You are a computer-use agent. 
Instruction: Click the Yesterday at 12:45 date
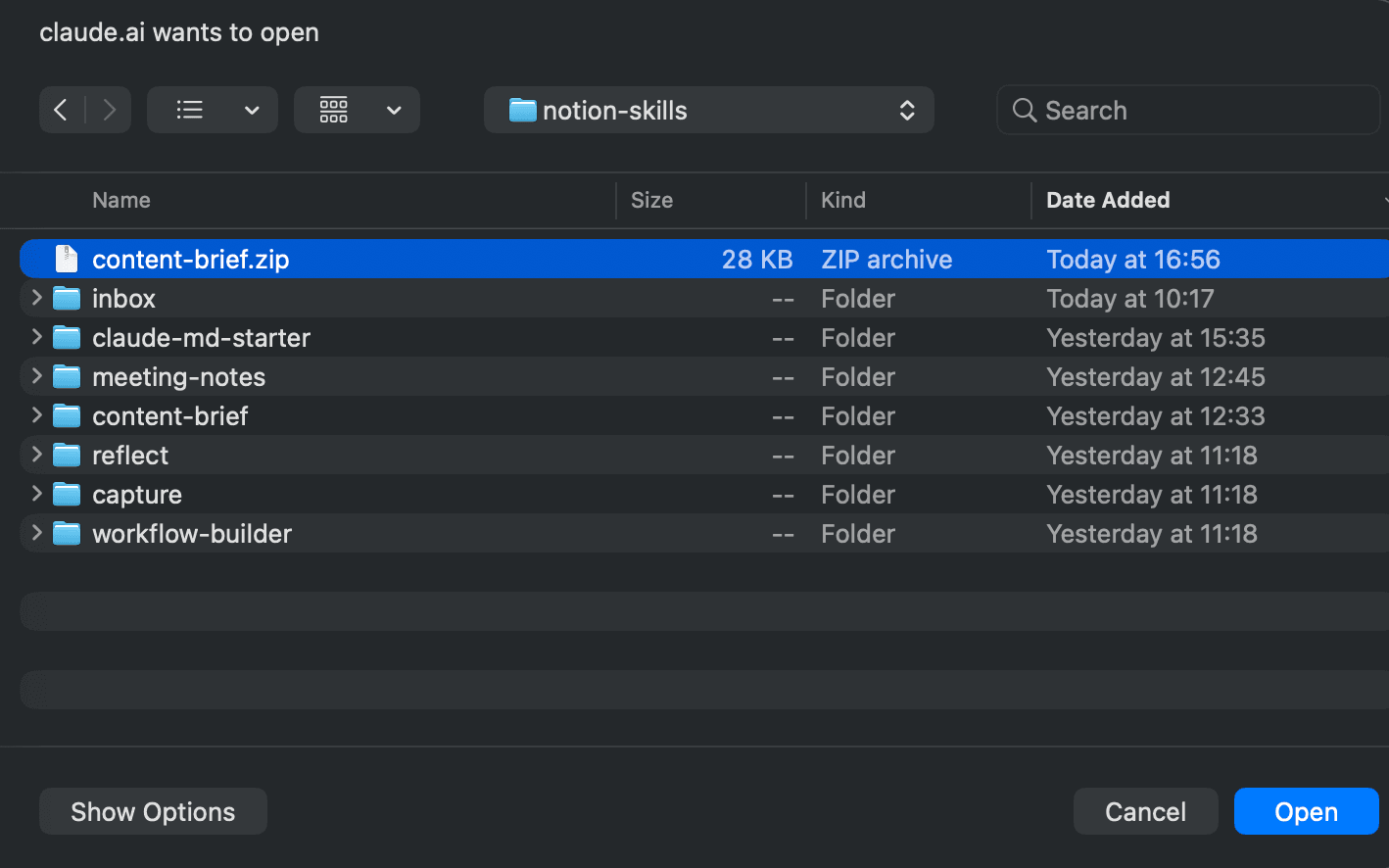[x=1156, y=376]
